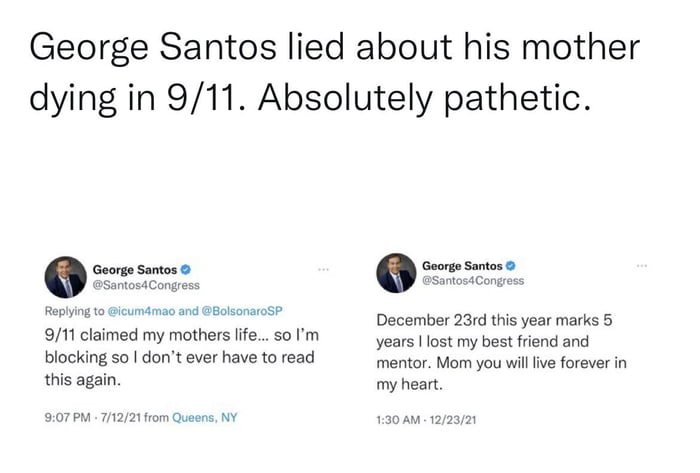
Task: Open more options on the 9/11 tweet
Action: [323, 270]
